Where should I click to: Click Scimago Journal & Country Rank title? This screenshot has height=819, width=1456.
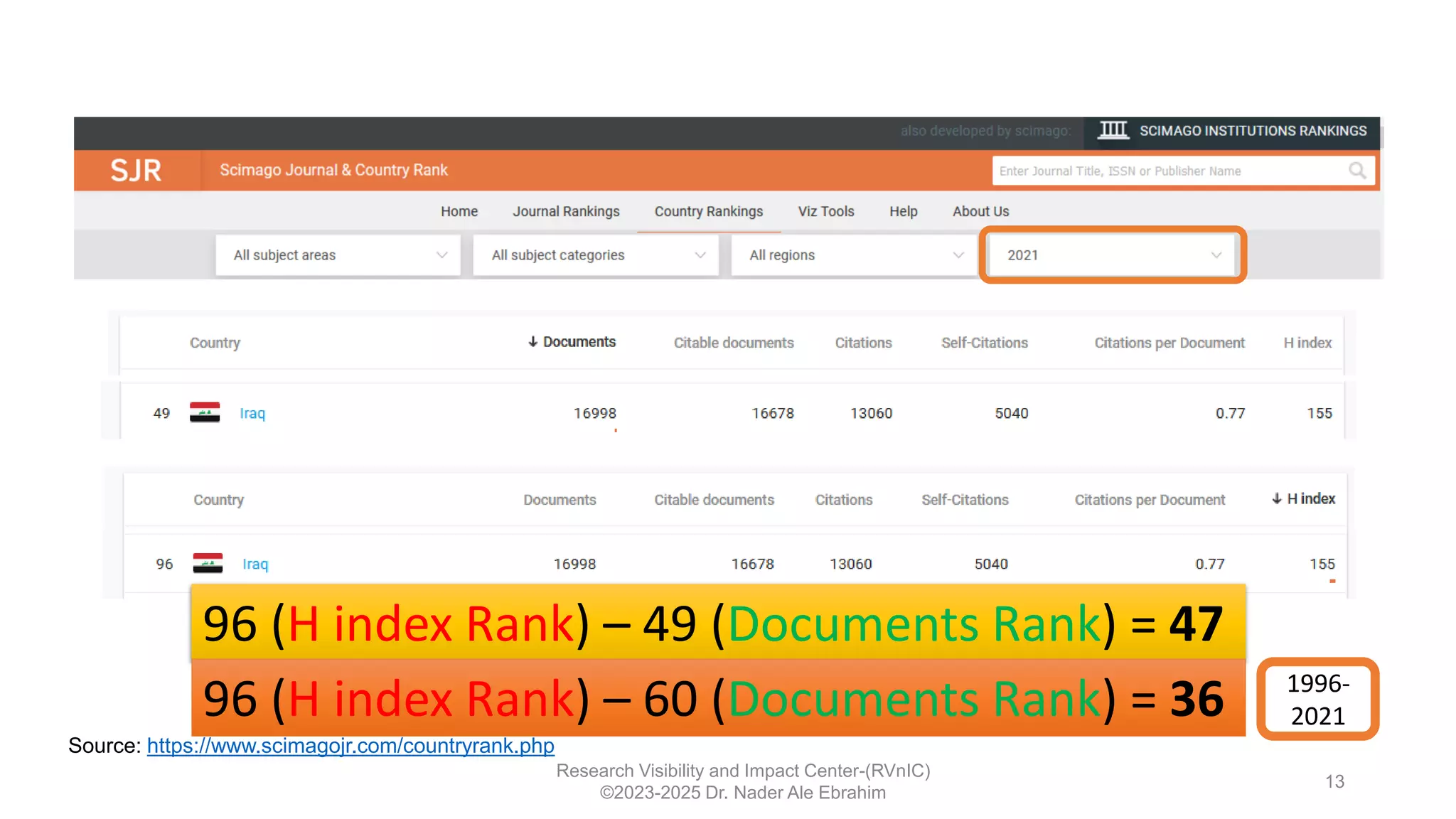pos(333,170)
